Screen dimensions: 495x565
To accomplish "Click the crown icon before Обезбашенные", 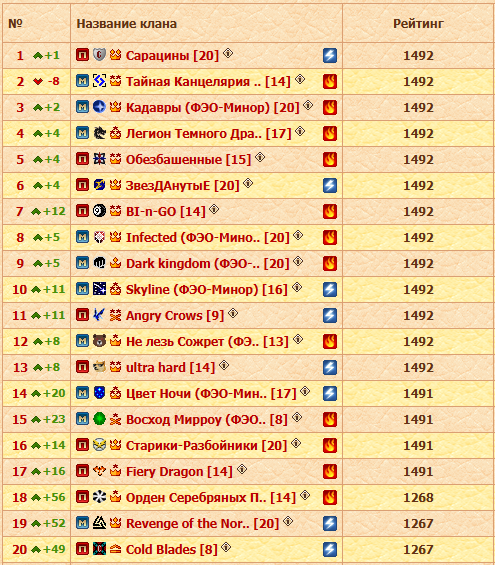I will click(x=115, y=159).
